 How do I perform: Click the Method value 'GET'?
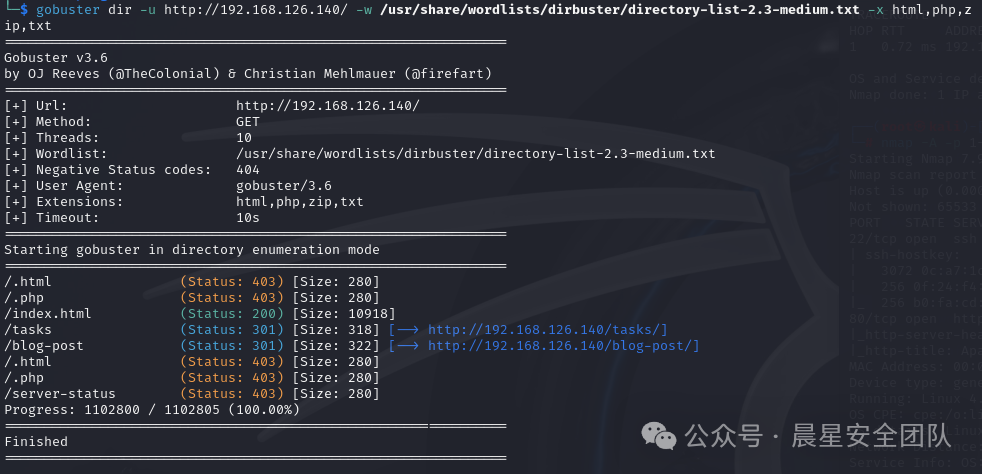click(x=248, y=121)
